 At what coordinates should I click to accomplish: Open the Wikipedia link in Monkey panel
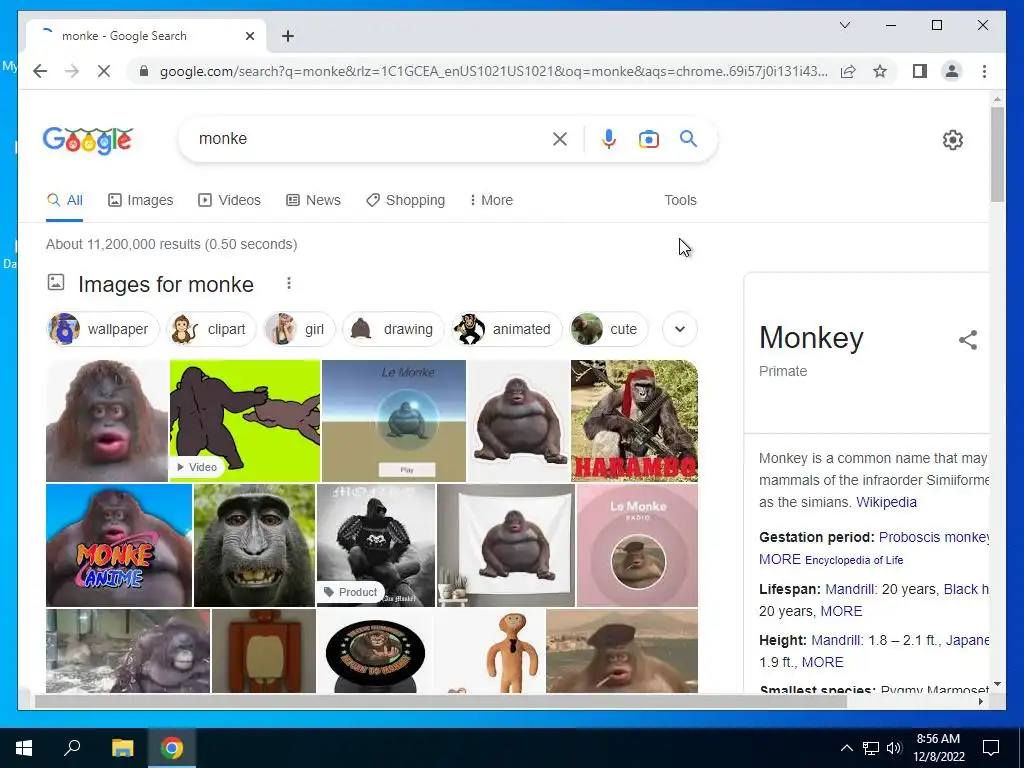tap(886, 502)
